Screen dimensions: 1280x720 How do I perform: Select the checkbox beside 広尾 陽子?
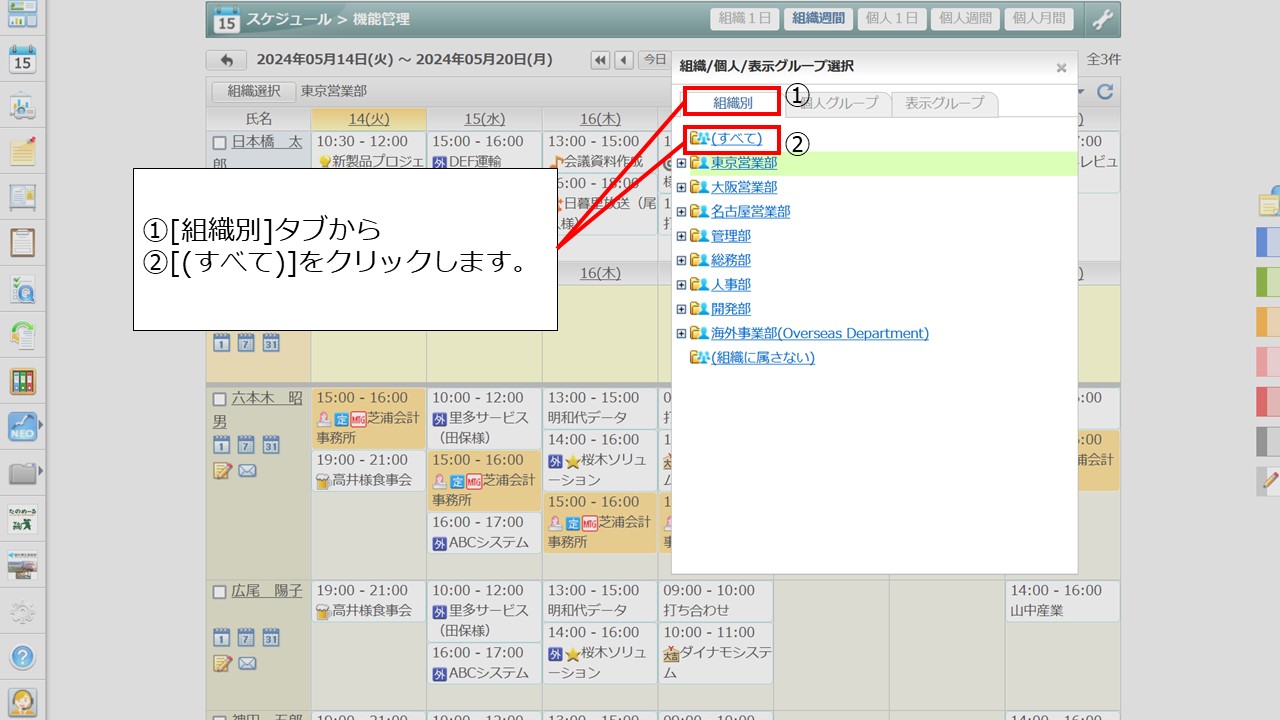219,592
